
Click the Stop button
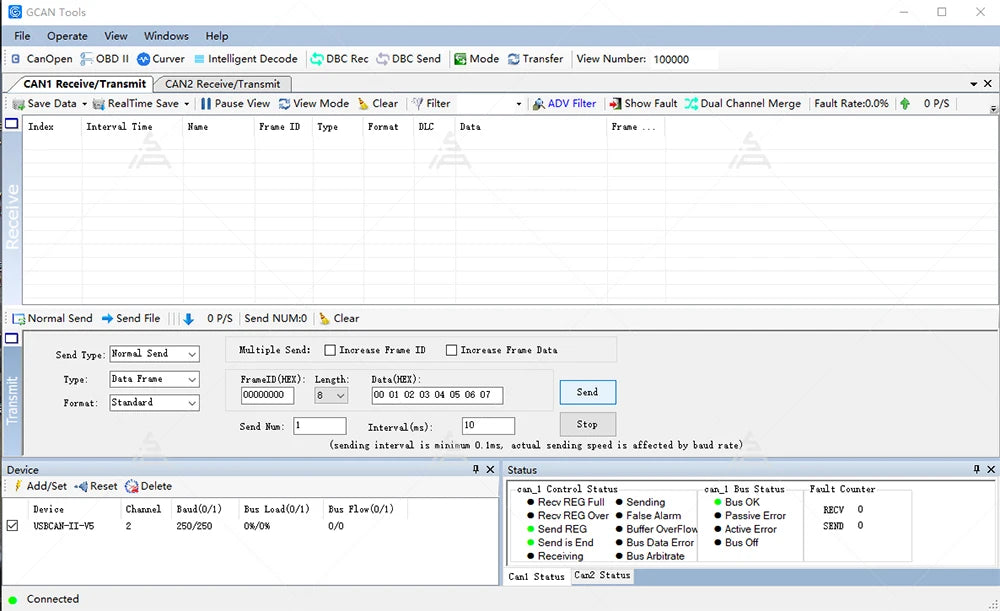coord(587,424)
